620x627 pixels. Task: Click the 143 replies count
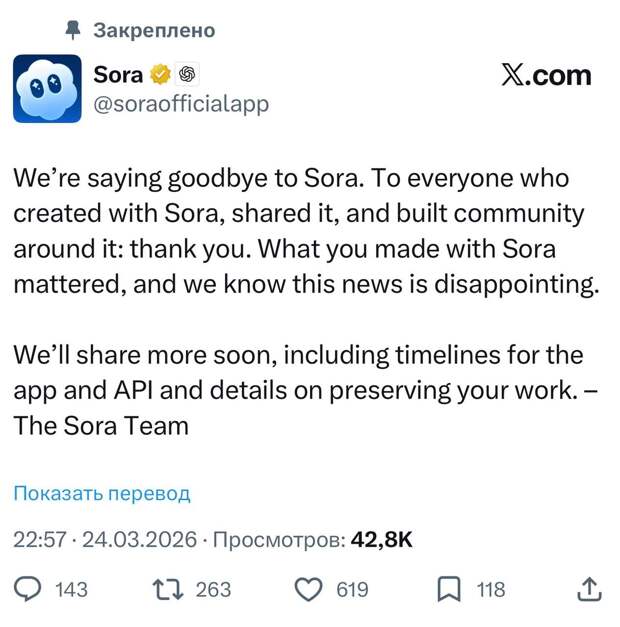(71, 589)
